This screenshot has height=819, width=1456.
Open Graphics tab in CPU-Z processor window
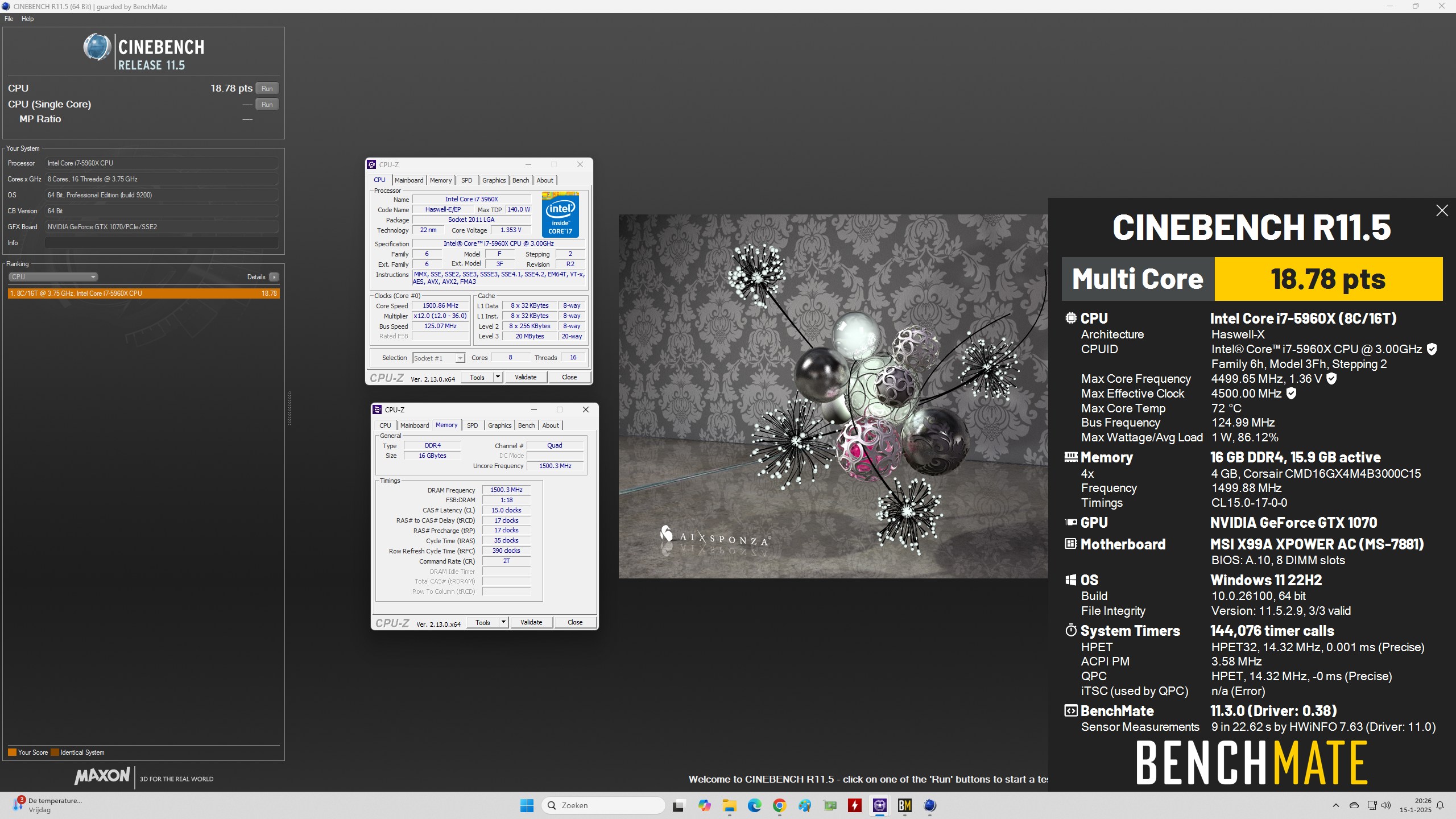(494, 180)
